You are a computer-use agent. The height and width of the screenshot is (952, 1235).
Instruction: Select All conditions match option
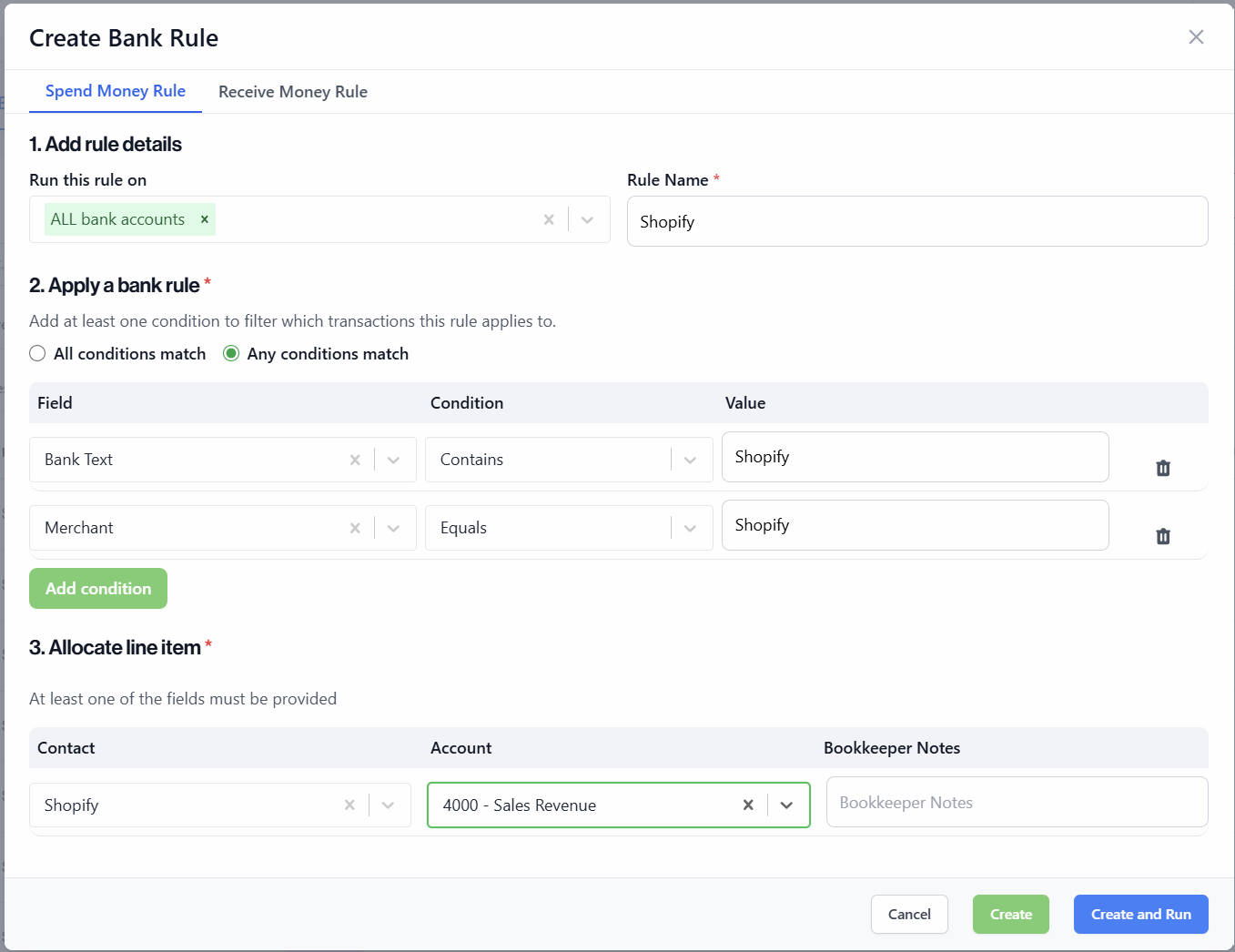click(x=37, y=353)
